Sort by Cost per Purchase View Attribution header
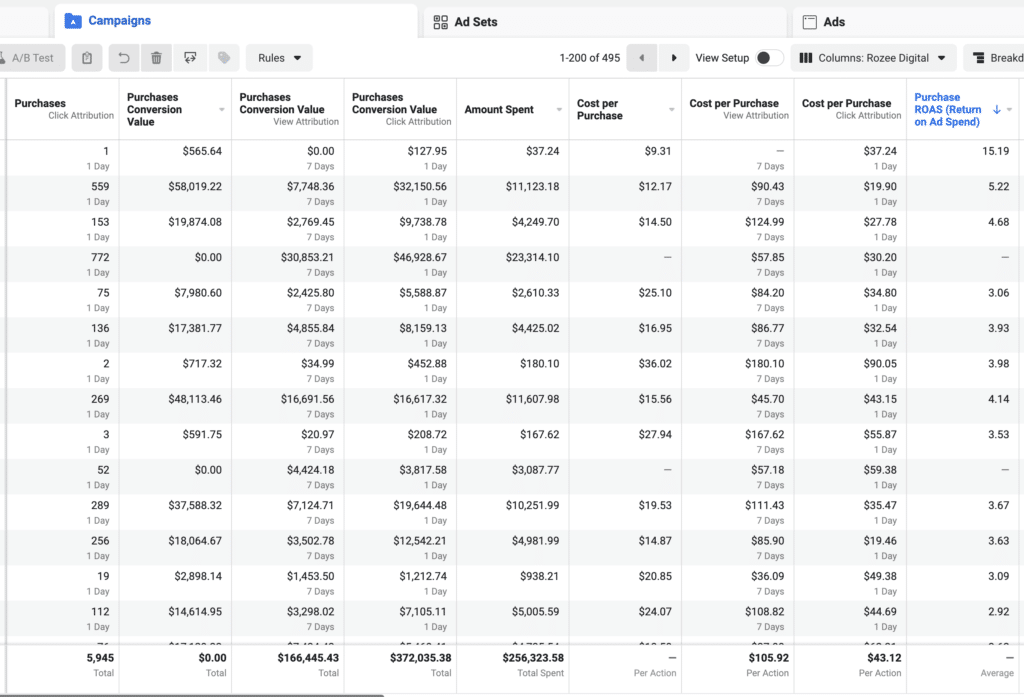 739,109
